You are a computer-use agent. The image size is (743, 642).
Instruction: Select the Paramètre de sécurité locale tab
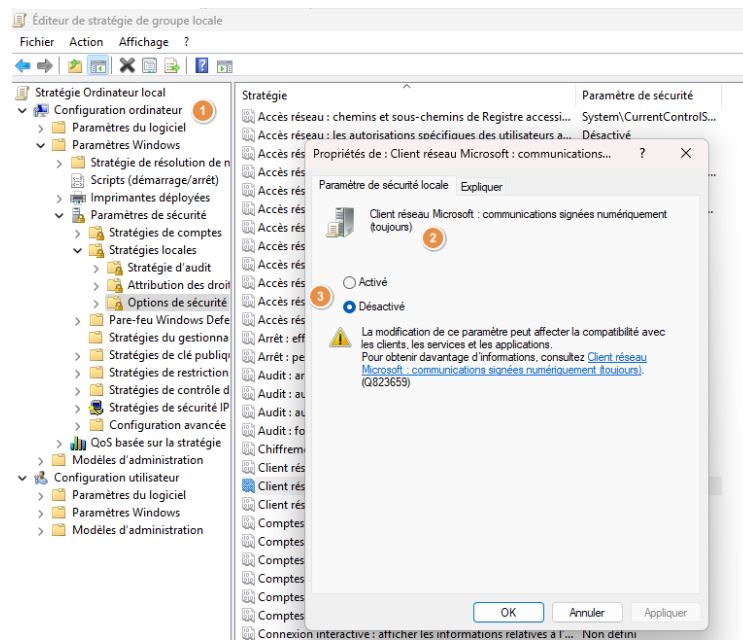[x=383, y=185]
